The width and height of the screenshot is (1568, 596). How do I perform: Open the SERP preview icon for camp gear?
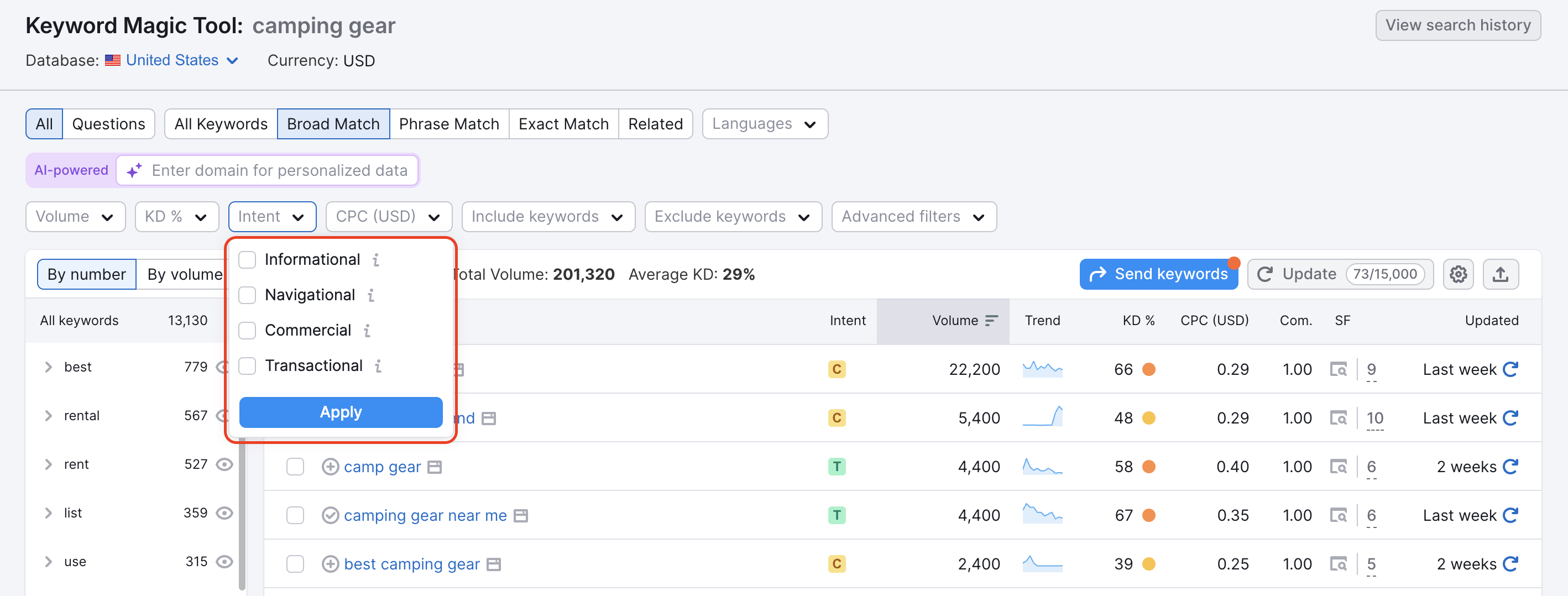434,466
